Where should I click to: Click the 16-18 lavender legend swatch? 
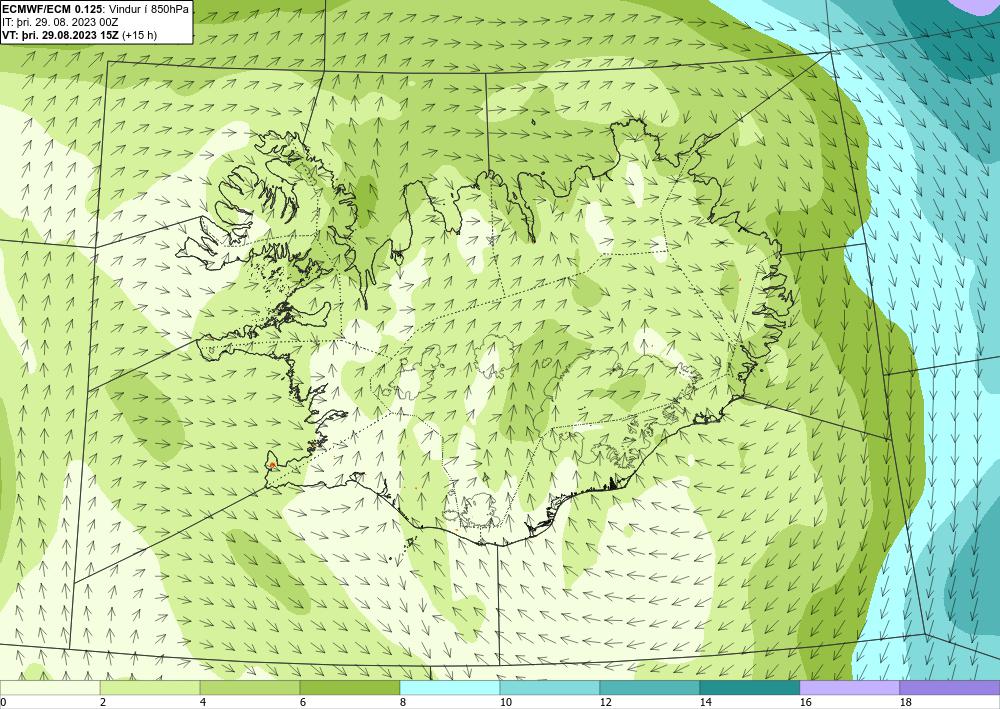coord(849,687)
